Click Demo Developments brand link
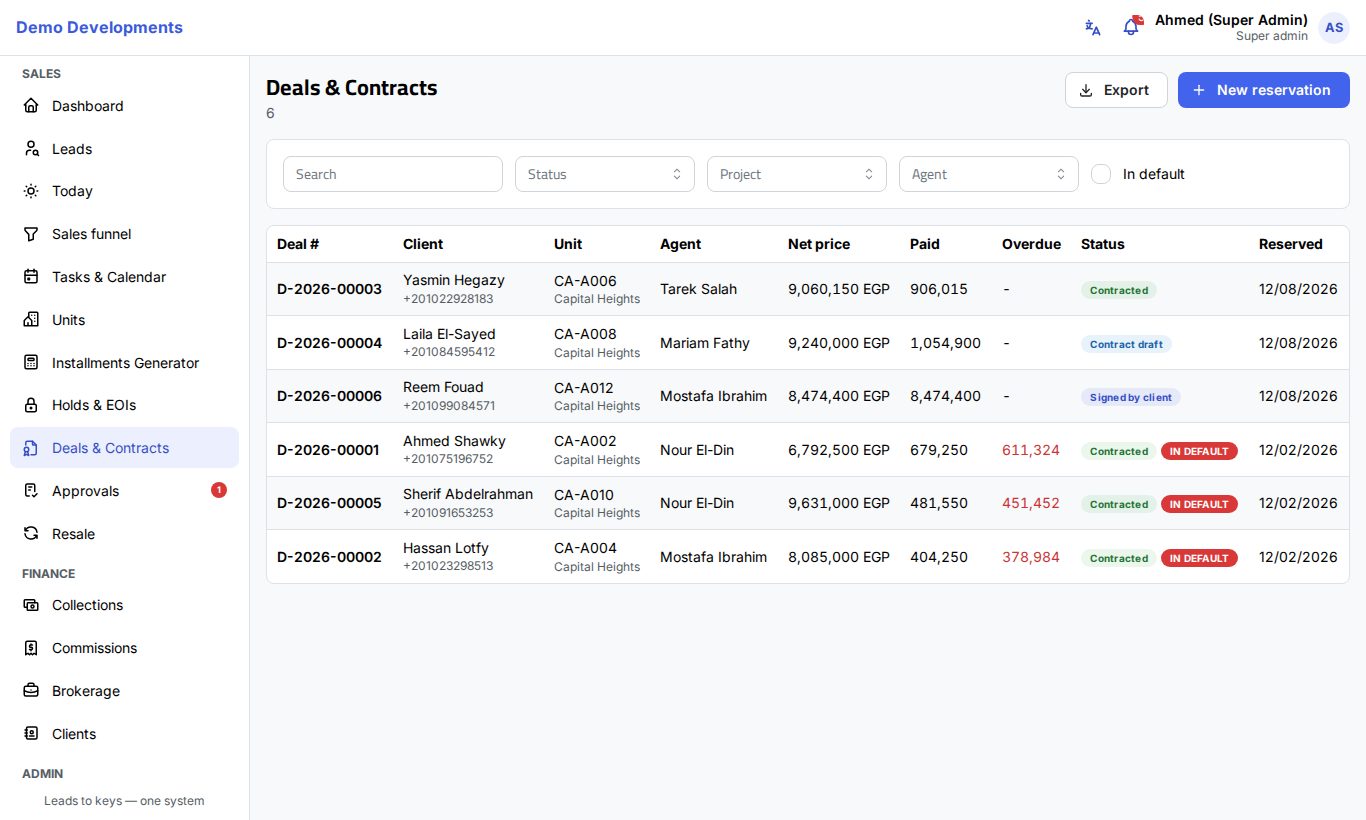 [99, 28]
